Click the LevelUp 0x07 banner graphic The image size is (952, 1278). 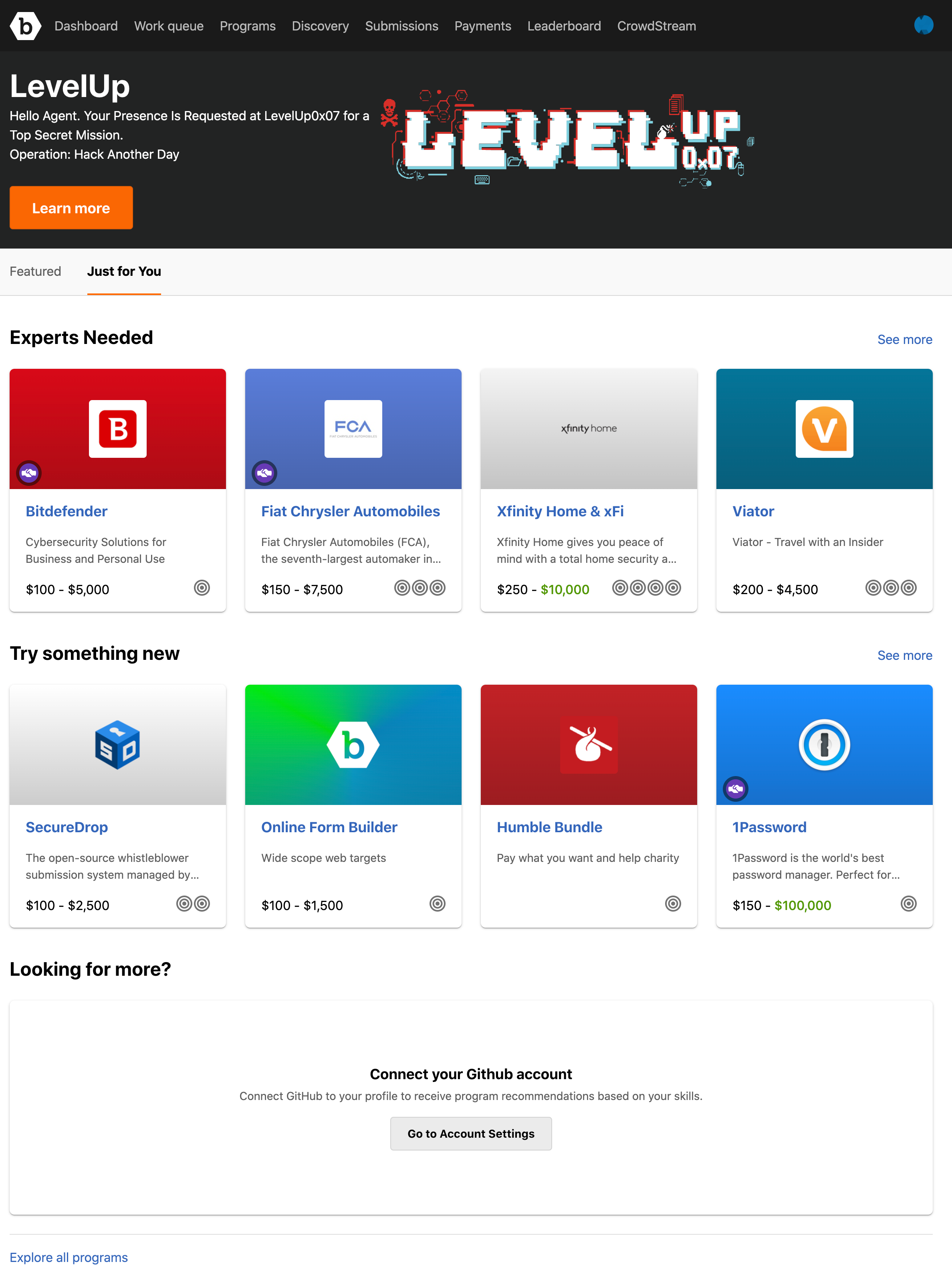tap(568, 138)
